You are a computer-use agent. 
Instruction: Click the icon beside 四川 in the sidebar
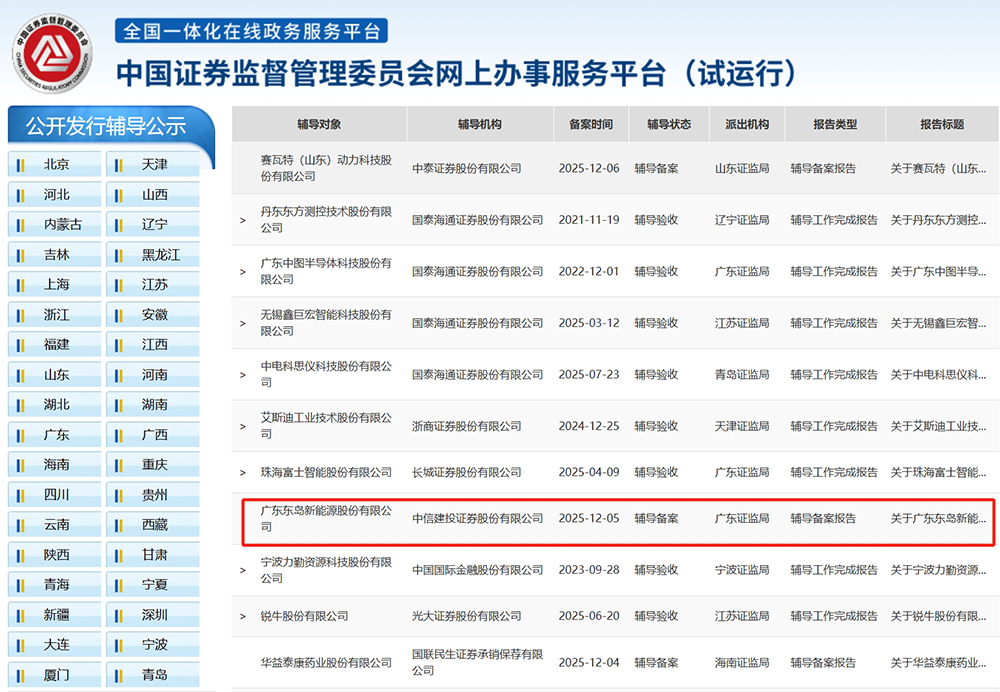click(x=18, y=494)
